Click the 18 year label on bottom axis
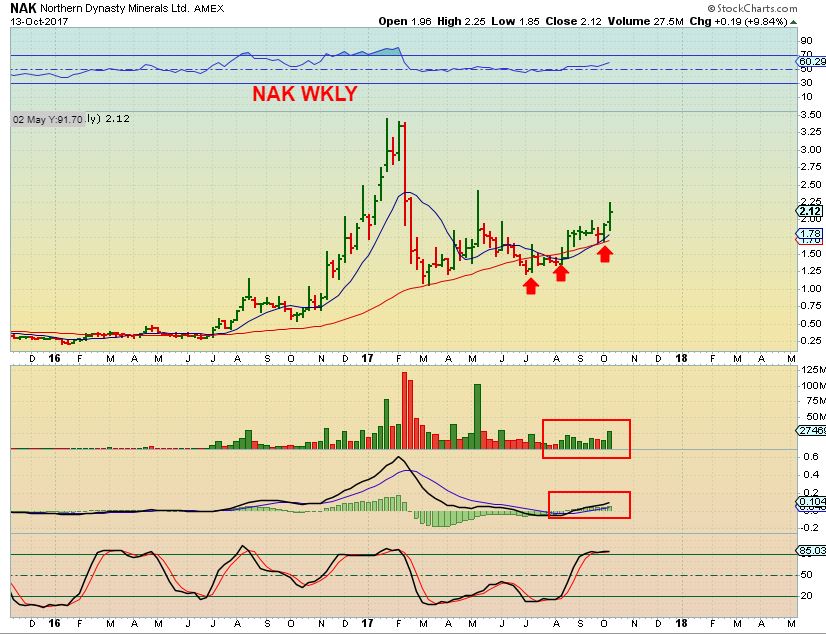 click(681, 623)
